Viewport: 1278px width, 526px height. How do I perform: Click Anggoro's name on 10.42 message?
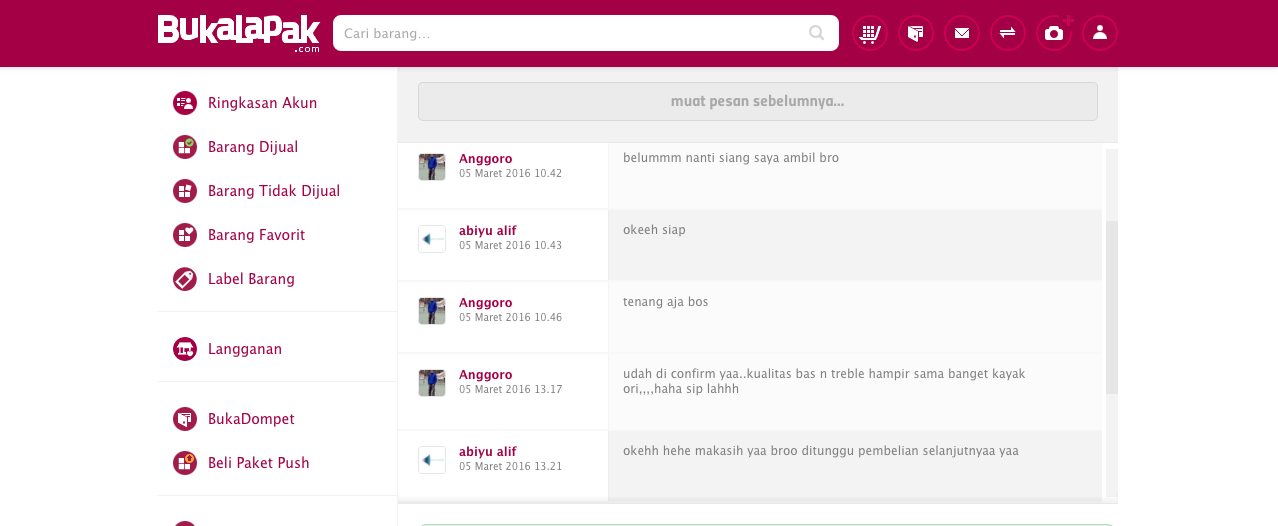pyautogui.click(x=485, y=159)
